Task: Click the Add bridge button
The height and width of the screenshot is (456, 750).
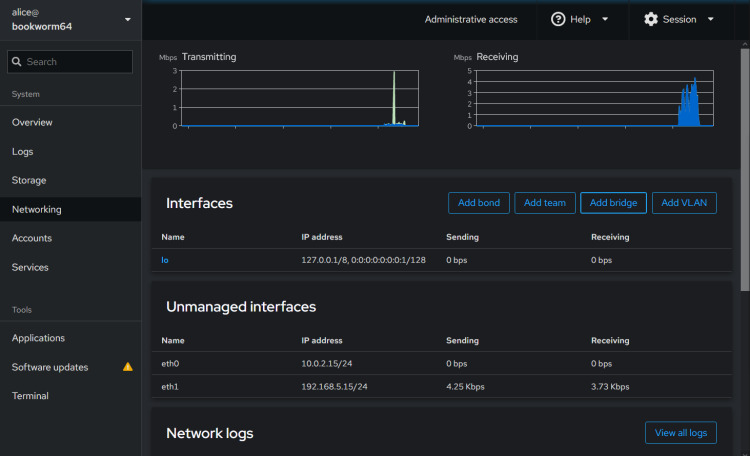Action: click(x=613, y=203)
